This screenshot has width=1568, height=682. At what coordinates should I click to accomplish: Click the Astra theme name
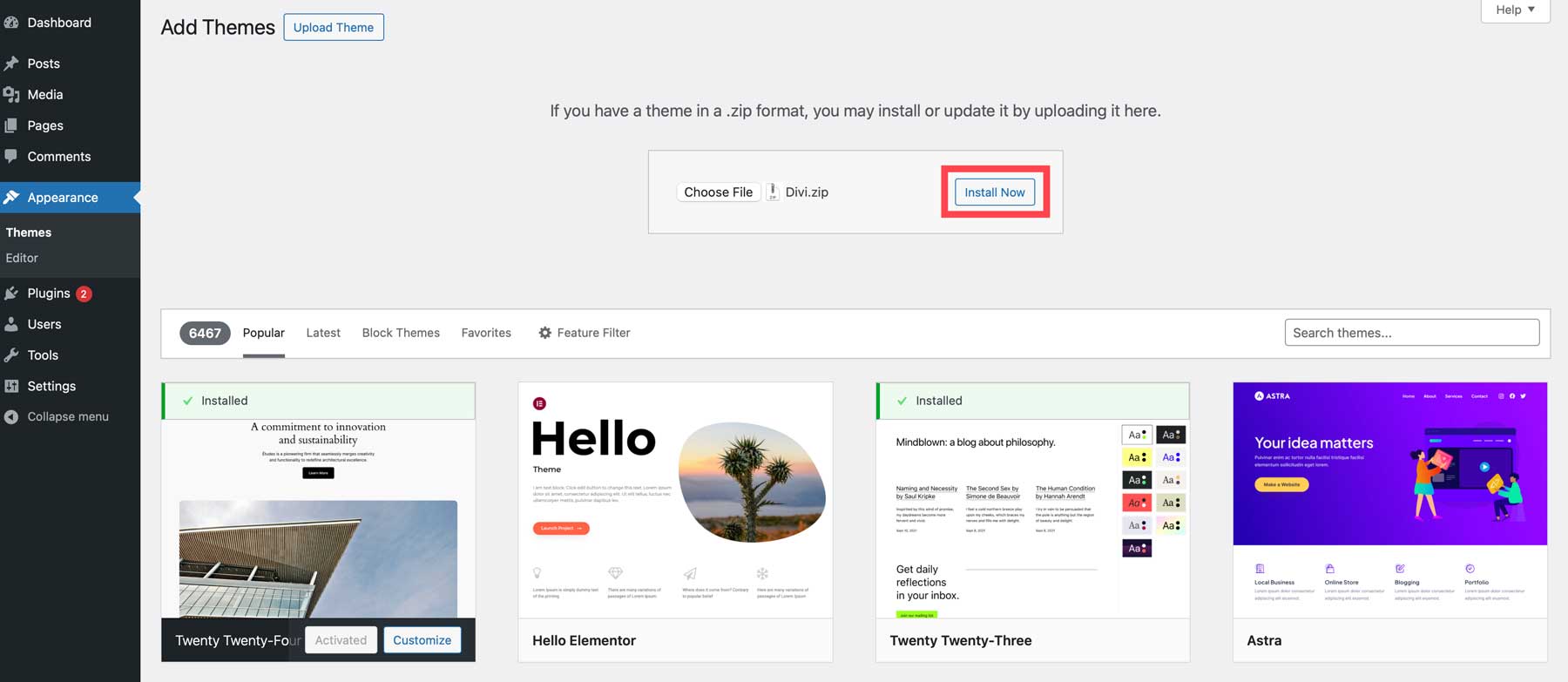point(1264,640)
